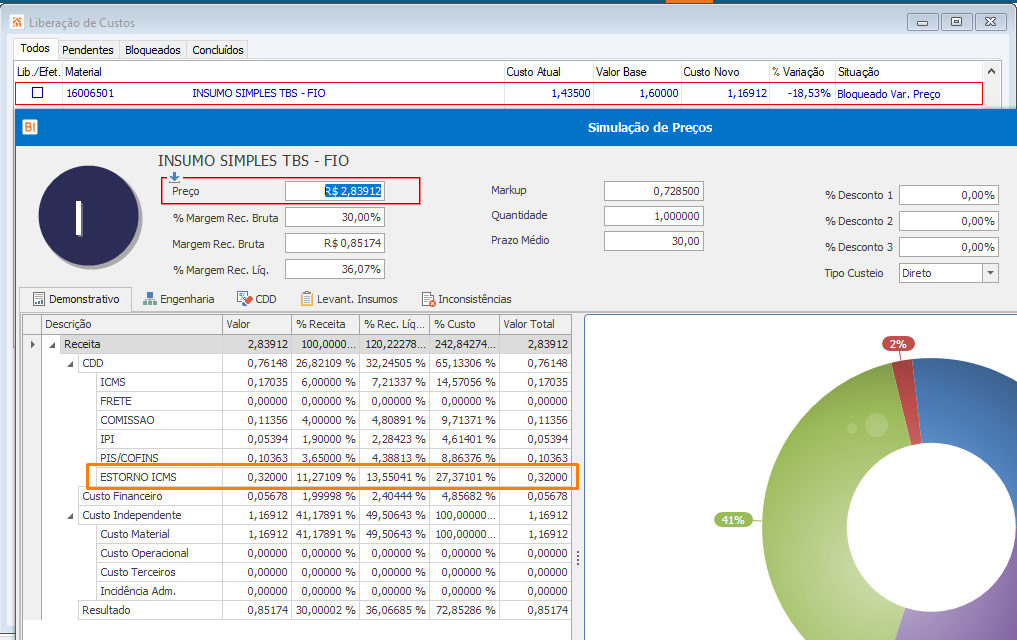Viewport: 1017px width, 640px height.
Task: Click the Custo Novo column header
Action: click(725, 72)
